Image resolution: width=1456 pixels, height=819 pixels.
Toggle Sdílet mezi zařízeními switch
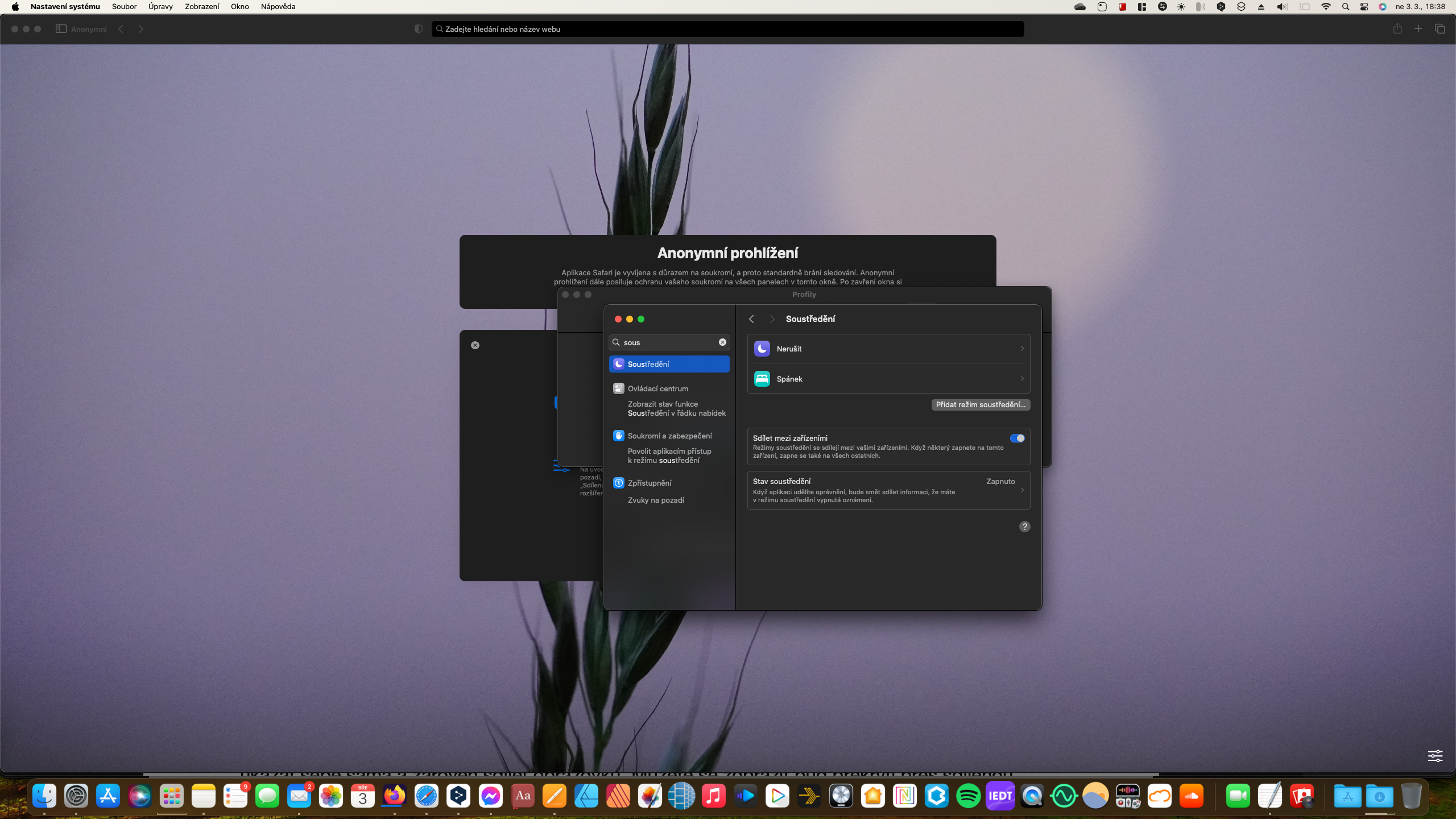click(1017, 438)
